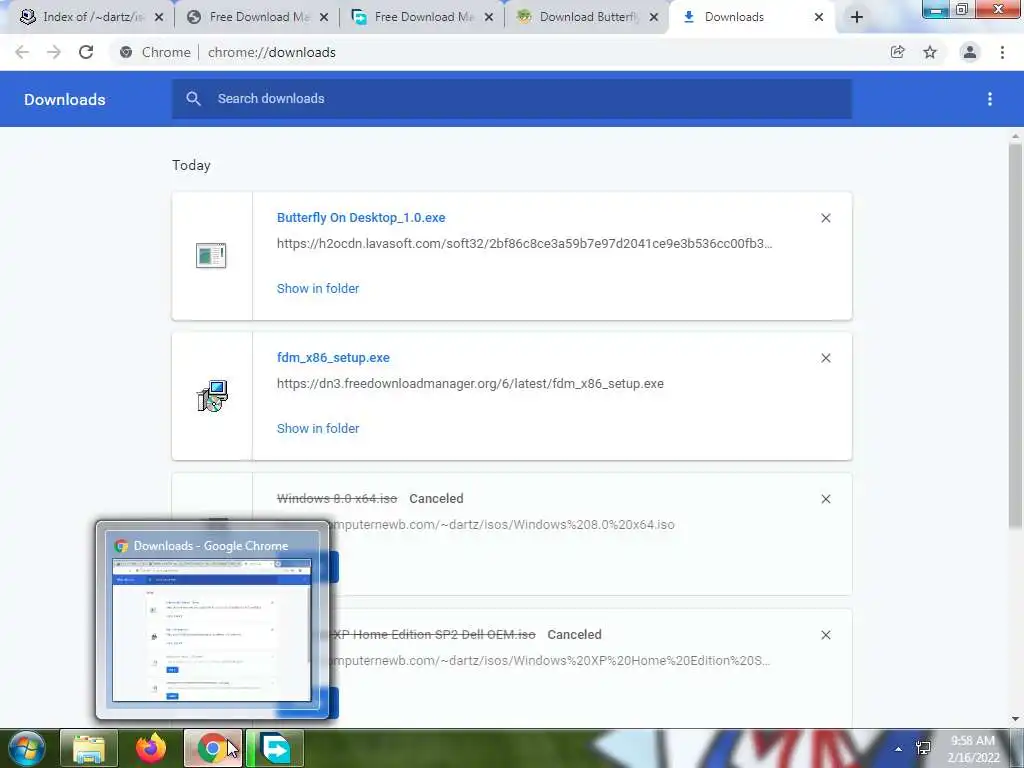
Task: Click the Windows XP Home Edition source URL
Action: click(550, 661)
